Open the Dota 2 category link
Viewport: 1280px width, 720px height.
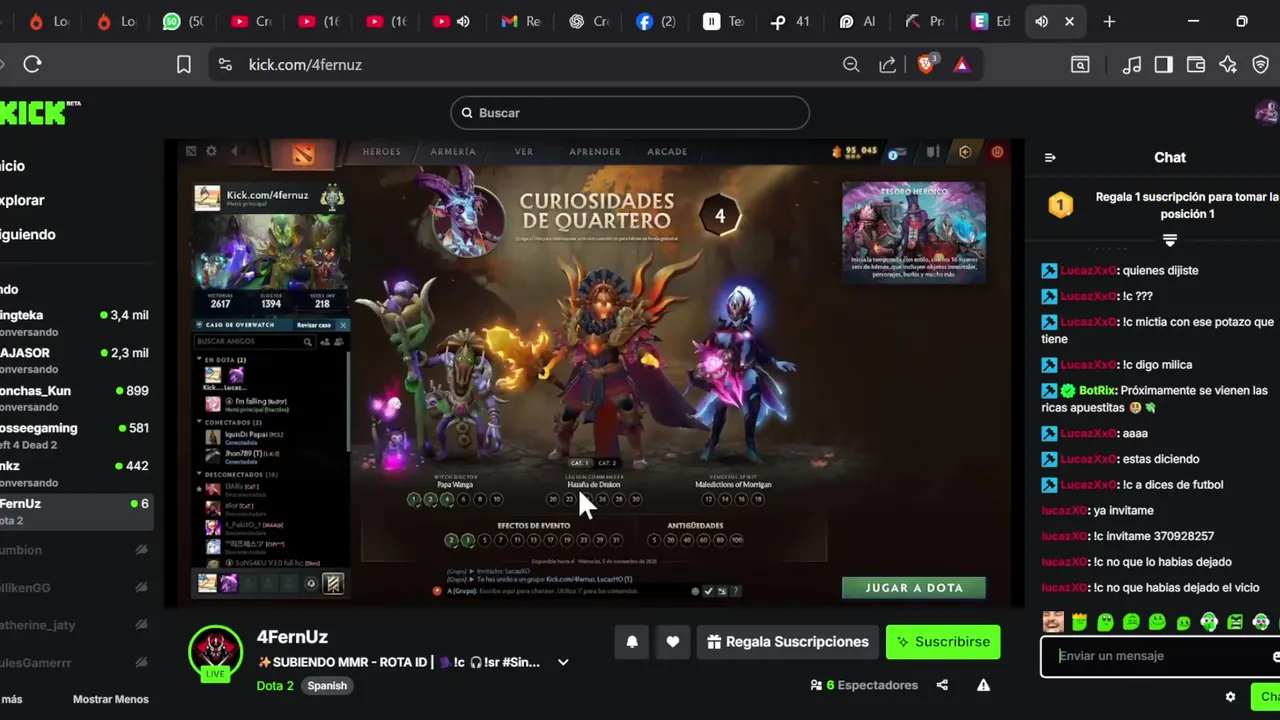point(275,686)
